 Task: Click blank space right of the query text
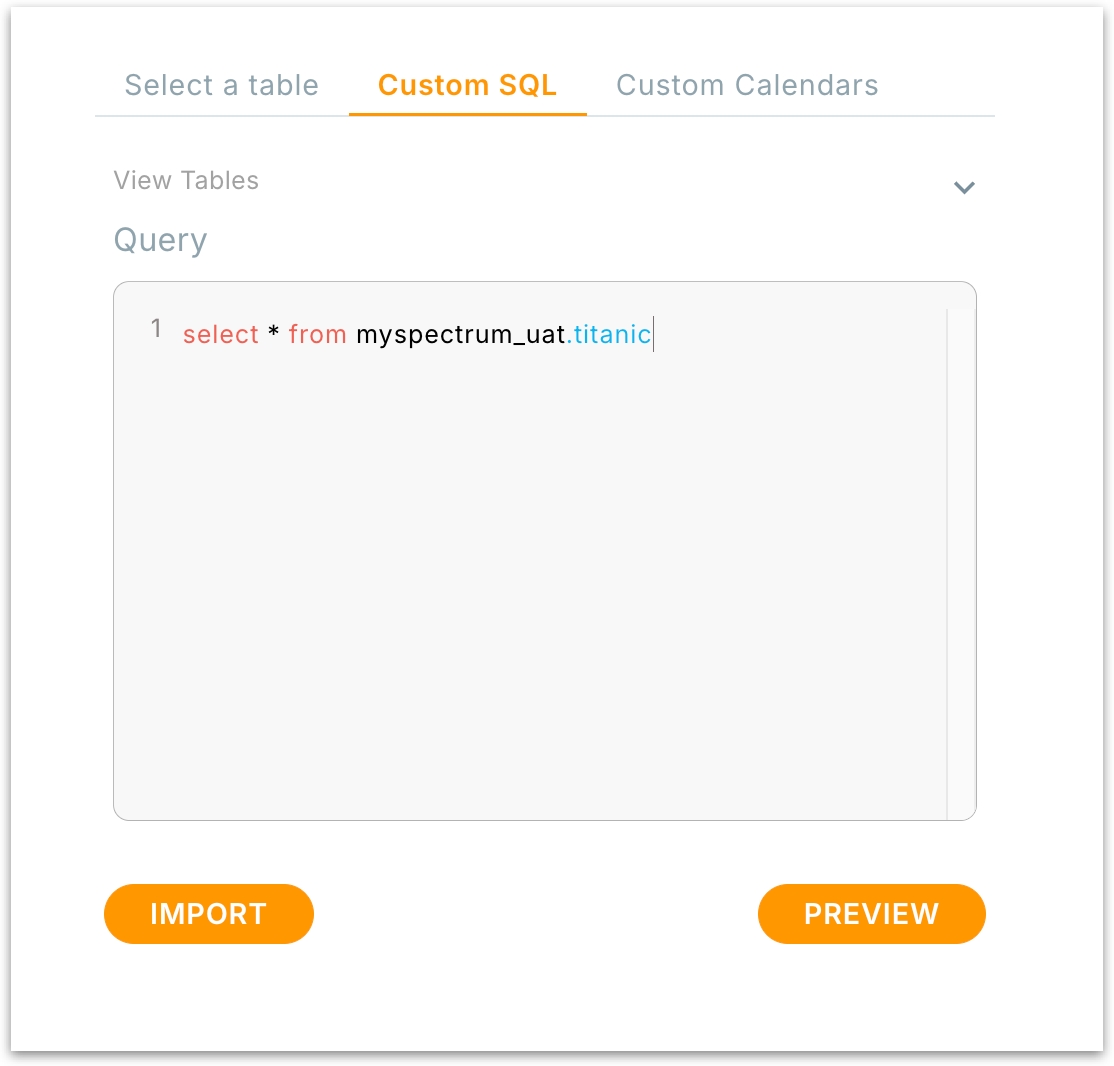click(800, 335)
